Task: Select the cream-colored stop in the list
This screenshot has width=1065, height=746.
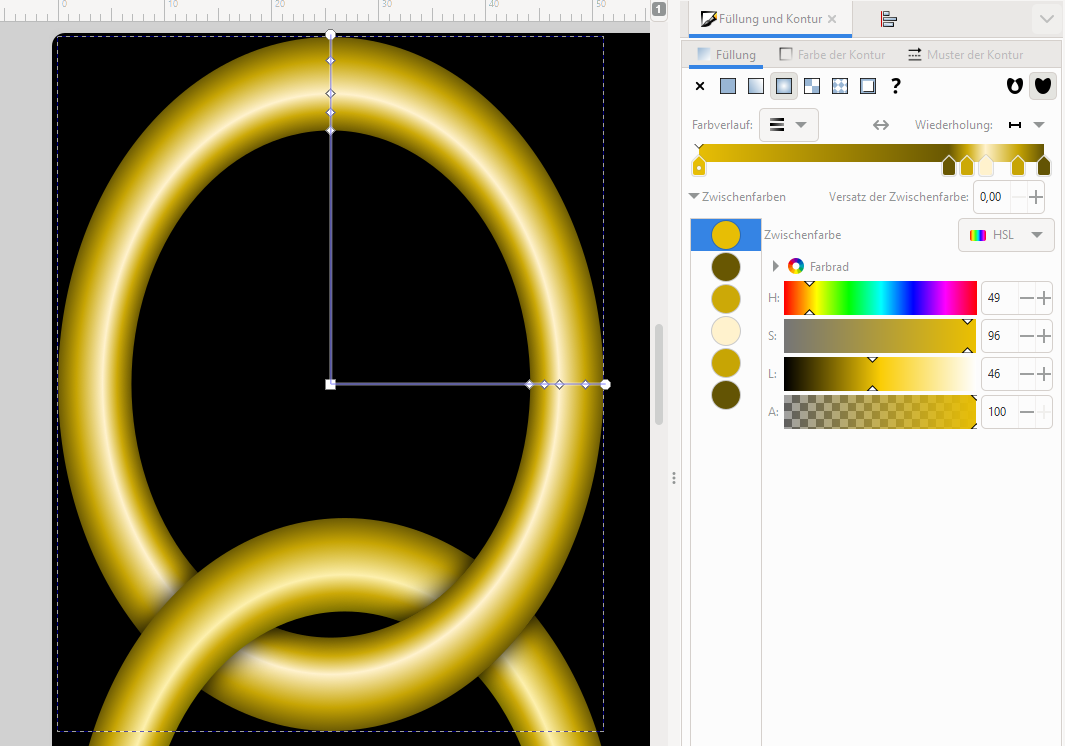Action: pyautogui.click(x=726, y=331)
